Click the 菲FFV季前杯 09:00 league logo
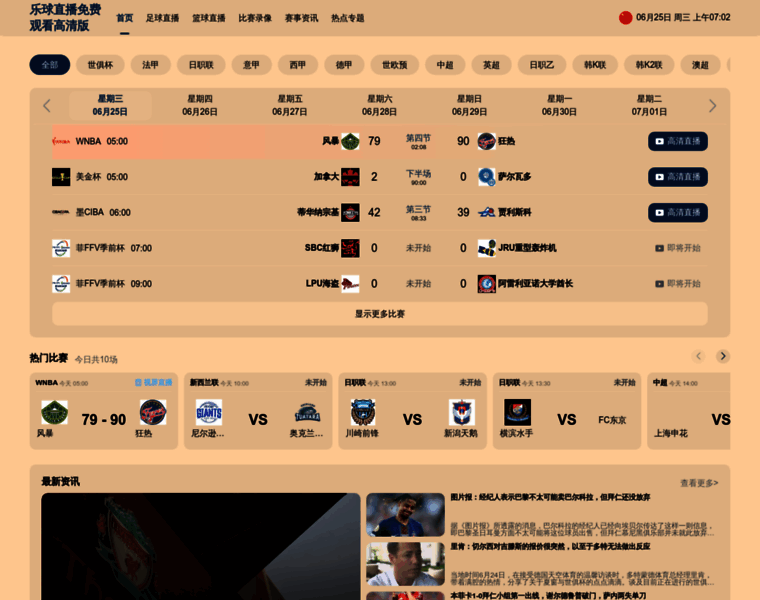Viewport: 760px width, 600px height. click(x=61, y=284)
